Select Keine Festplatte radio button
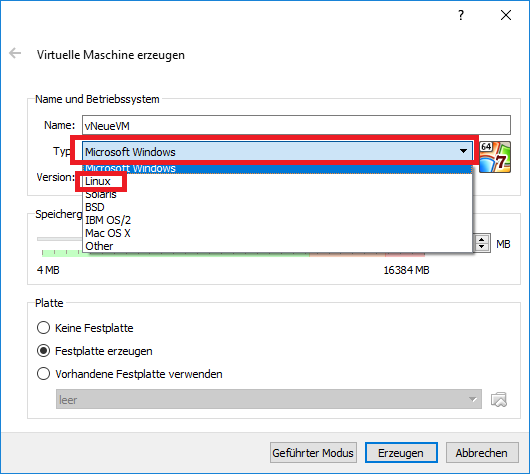The image size is (530, 474). coord(43,328)
